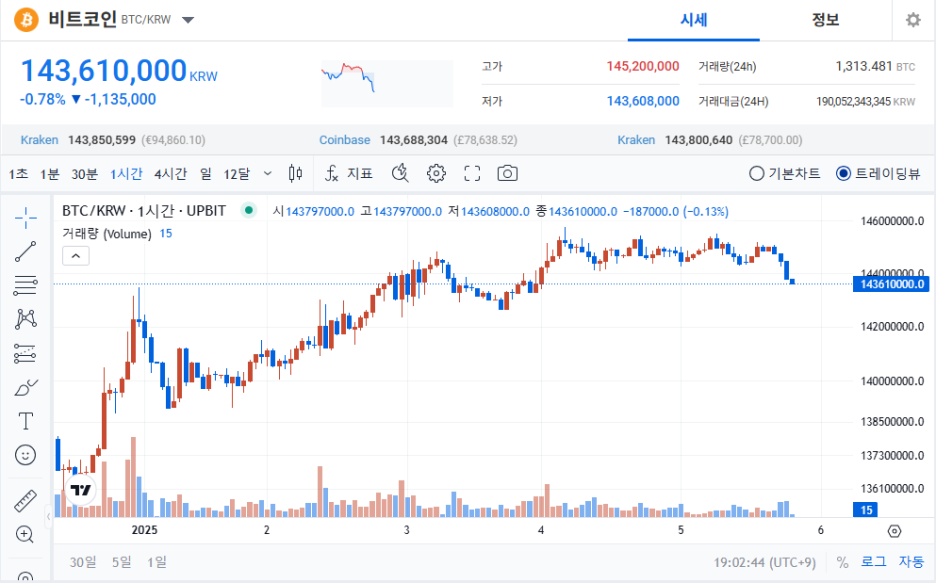Click the mini price sparkline chart
Viewport: 936px width, 583px height.
(x=387, y=84)
